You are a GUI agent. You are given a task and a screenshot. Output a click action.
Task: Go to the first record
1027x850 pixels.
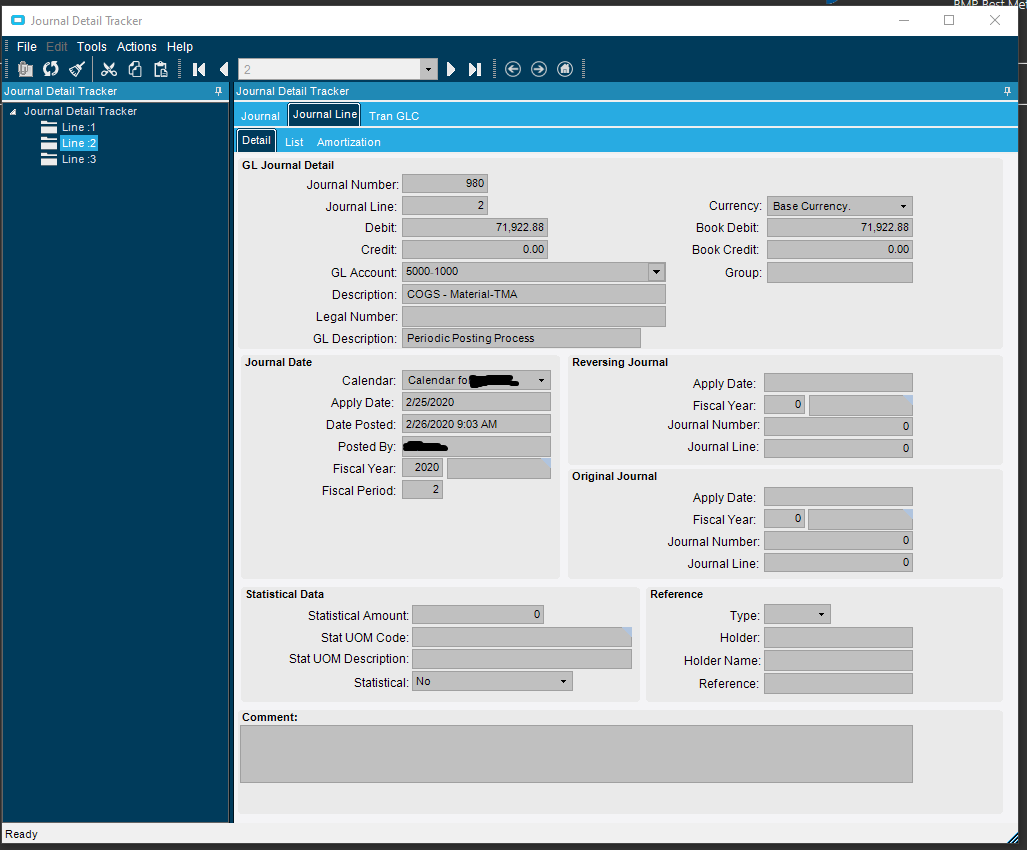click(x=199, y=69)
